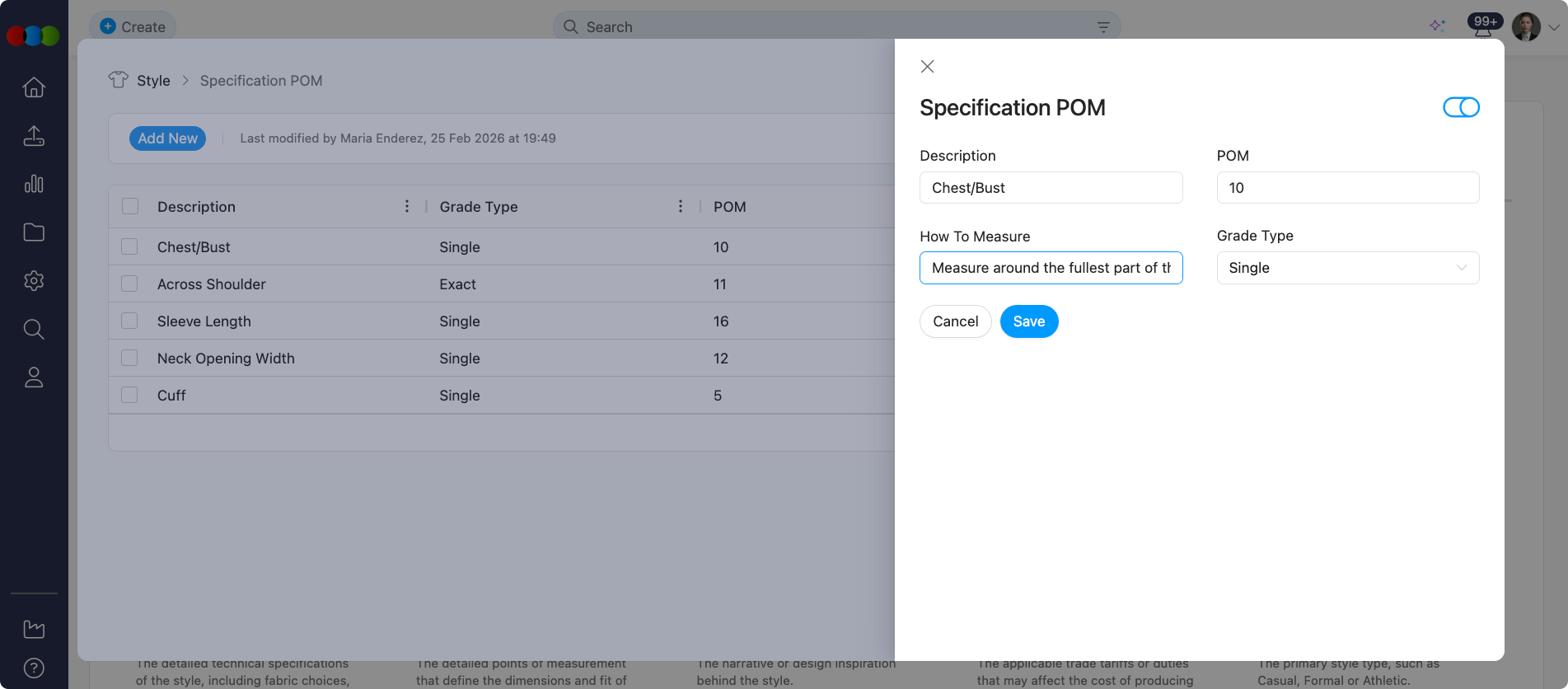This screenshot has height=689, width=1568.
Task: Click the Search field
Action: pos(836,27)
